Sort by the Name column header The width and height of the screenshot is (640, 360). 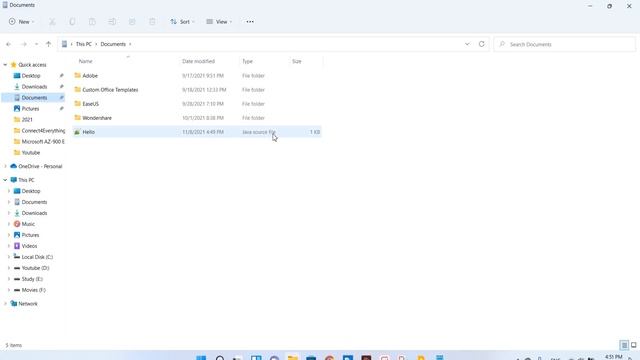(x=85, y=61)
